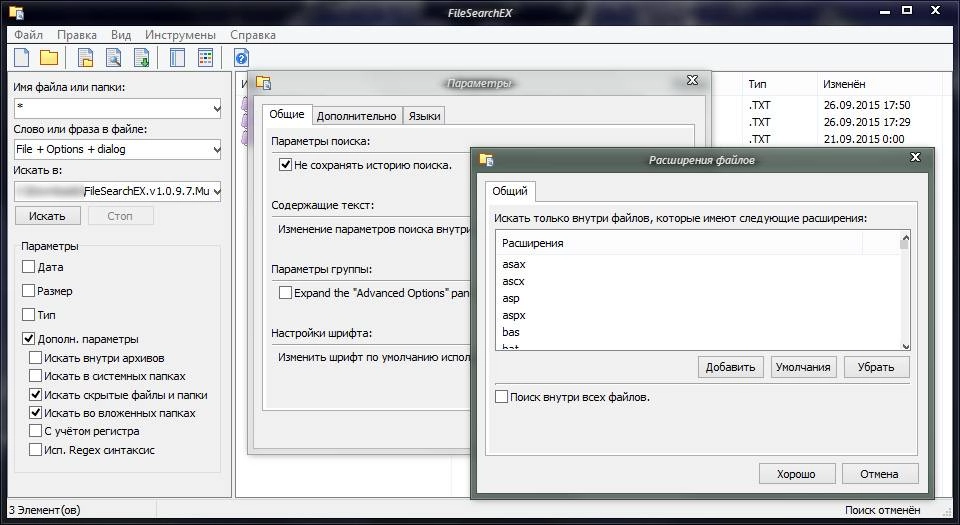Open the file name dropdown arrow
The height and width of the screenshot is (525, 960).
pyautogui.click(x=216, y=109)
